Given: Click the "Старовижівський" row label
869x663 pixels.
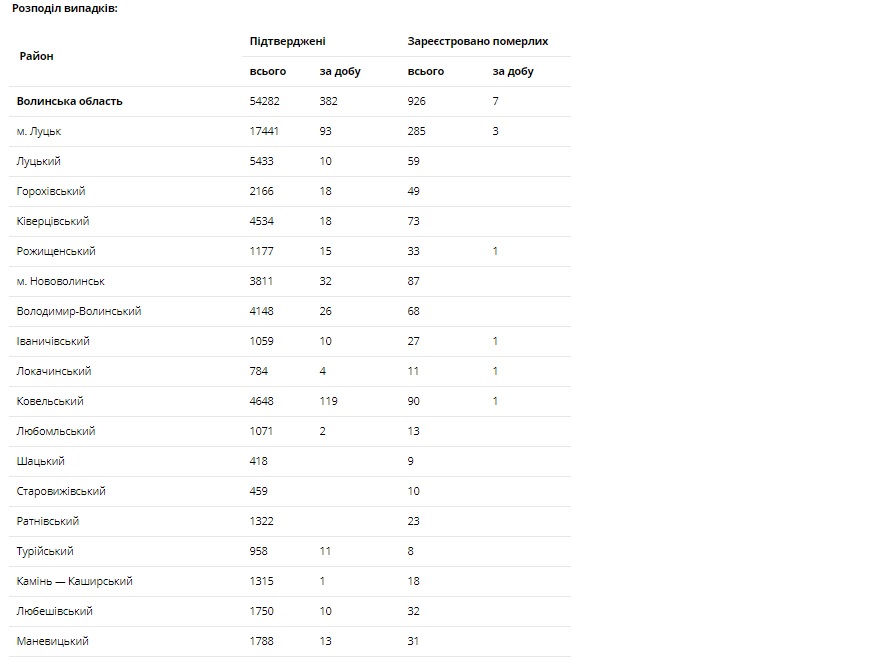Looking at the screenshot, I should (x=61, y=491).
